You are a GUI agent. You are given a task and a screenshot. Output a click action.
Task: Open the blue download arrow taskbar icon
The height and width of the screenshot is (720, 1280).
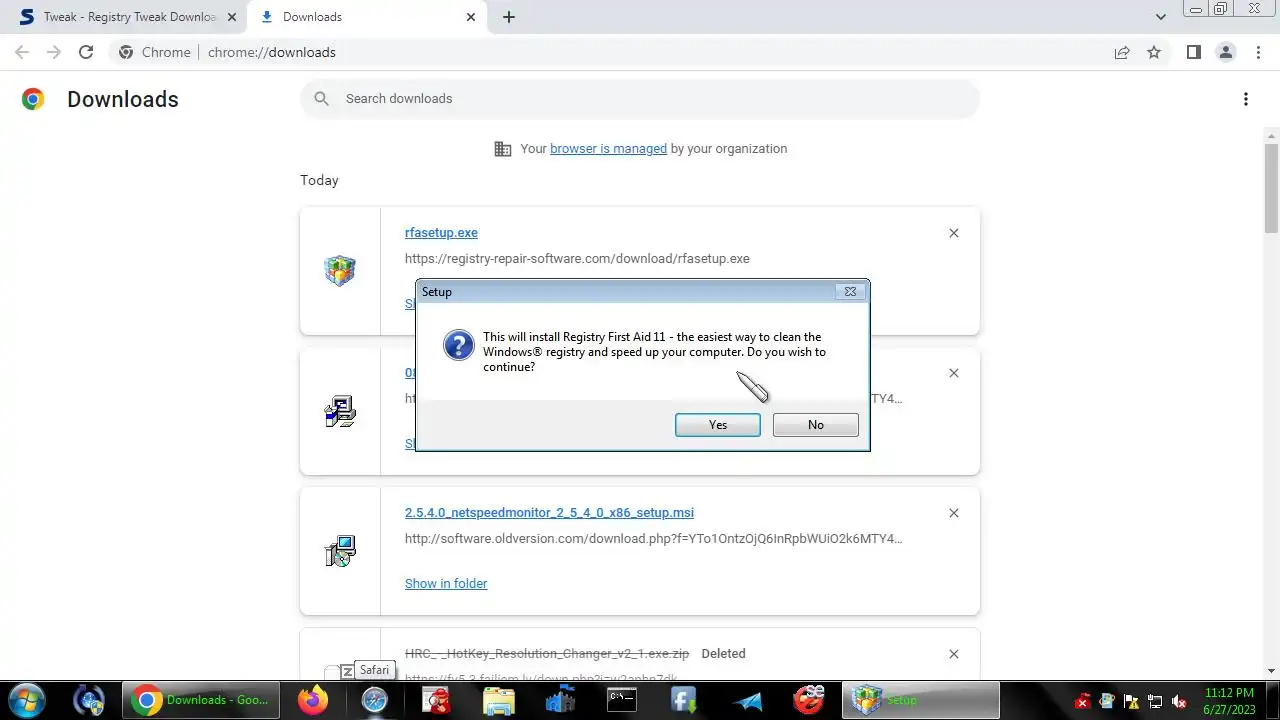[684, 700]
